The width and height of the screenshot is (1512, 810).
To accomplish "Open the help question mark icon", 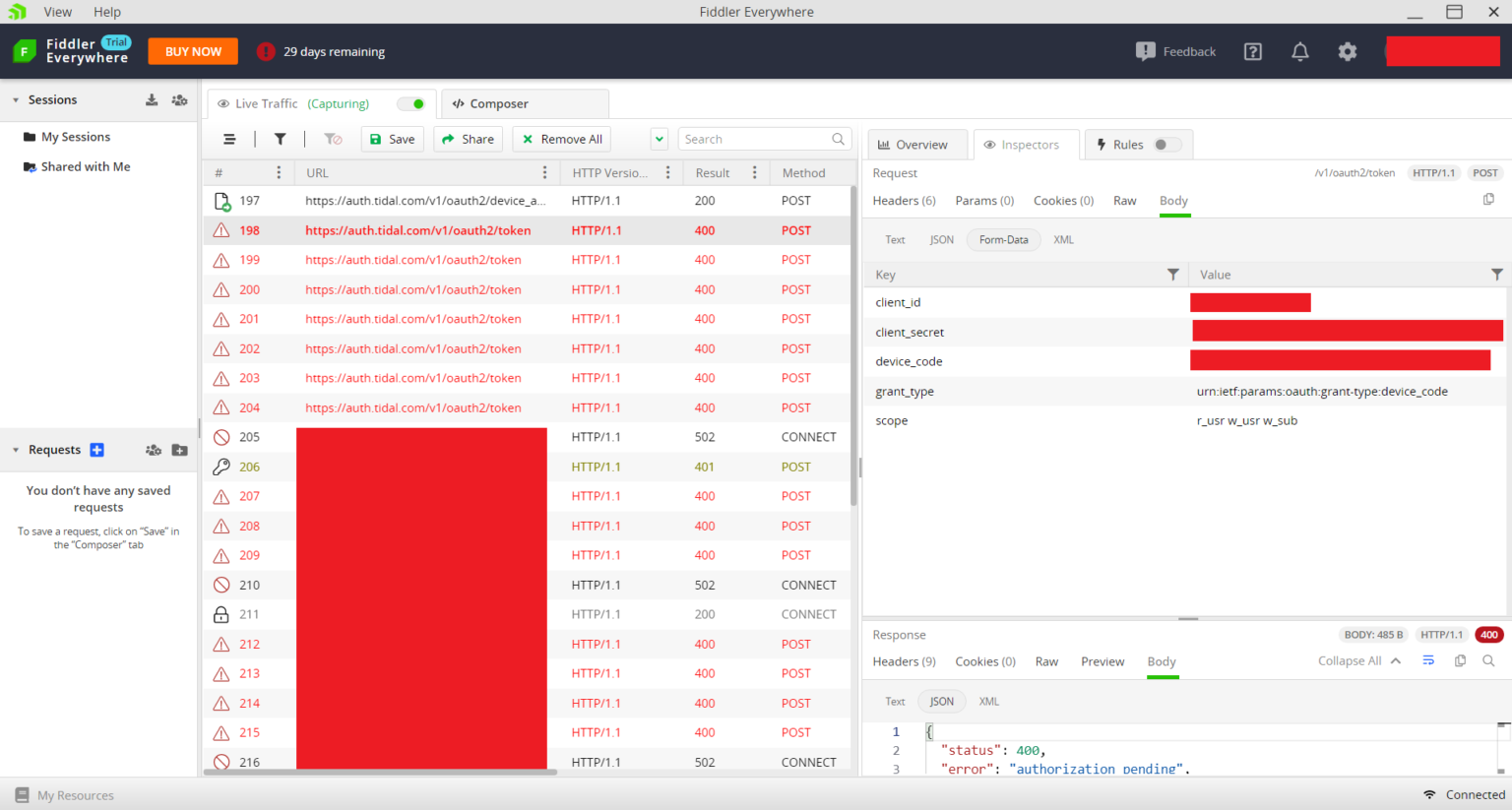I will 1252,52.
